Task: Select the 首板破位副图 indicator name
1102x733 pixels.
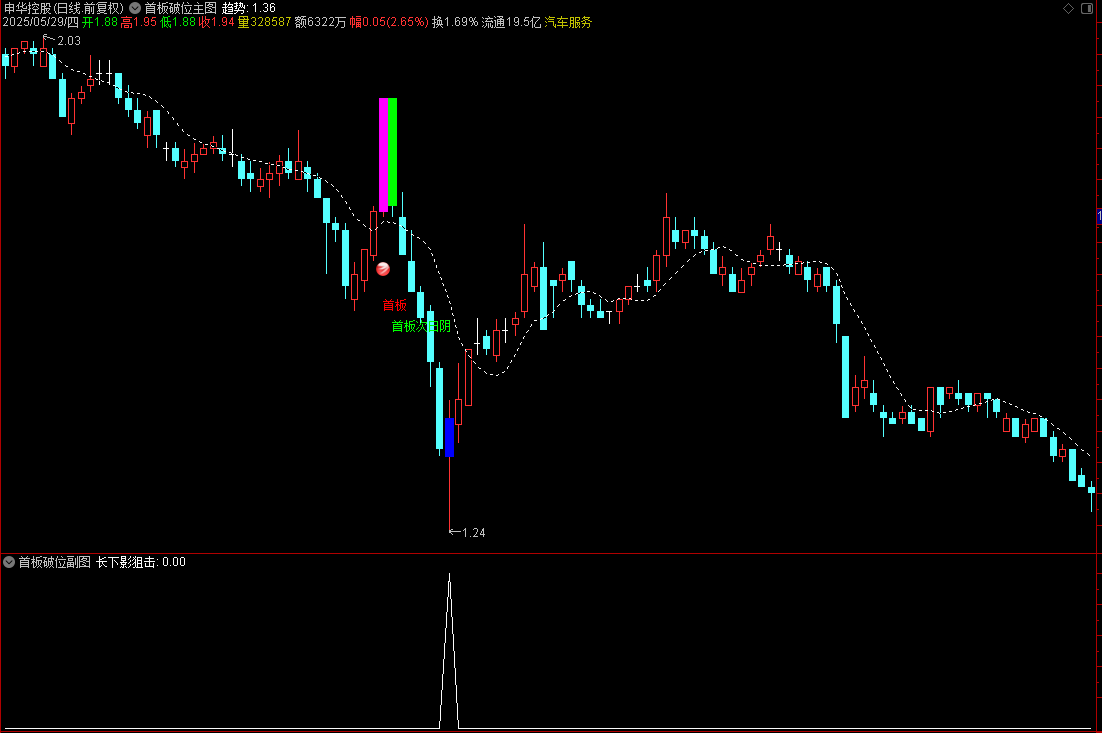Action: pyautogui.click(x=55, y=562)
